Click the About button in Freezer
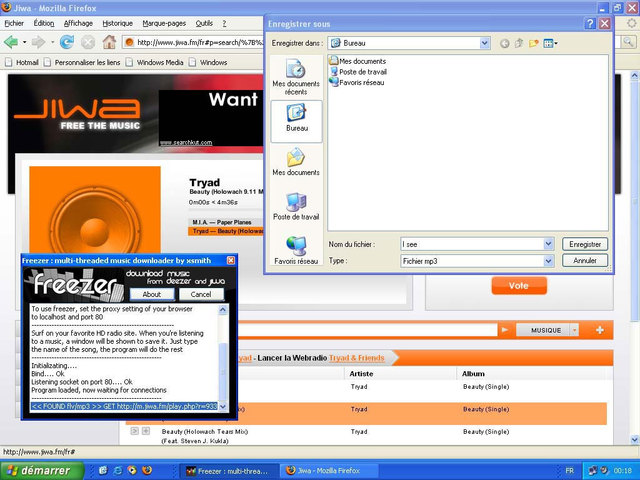640x480 pixels. [x=152, y=294]
